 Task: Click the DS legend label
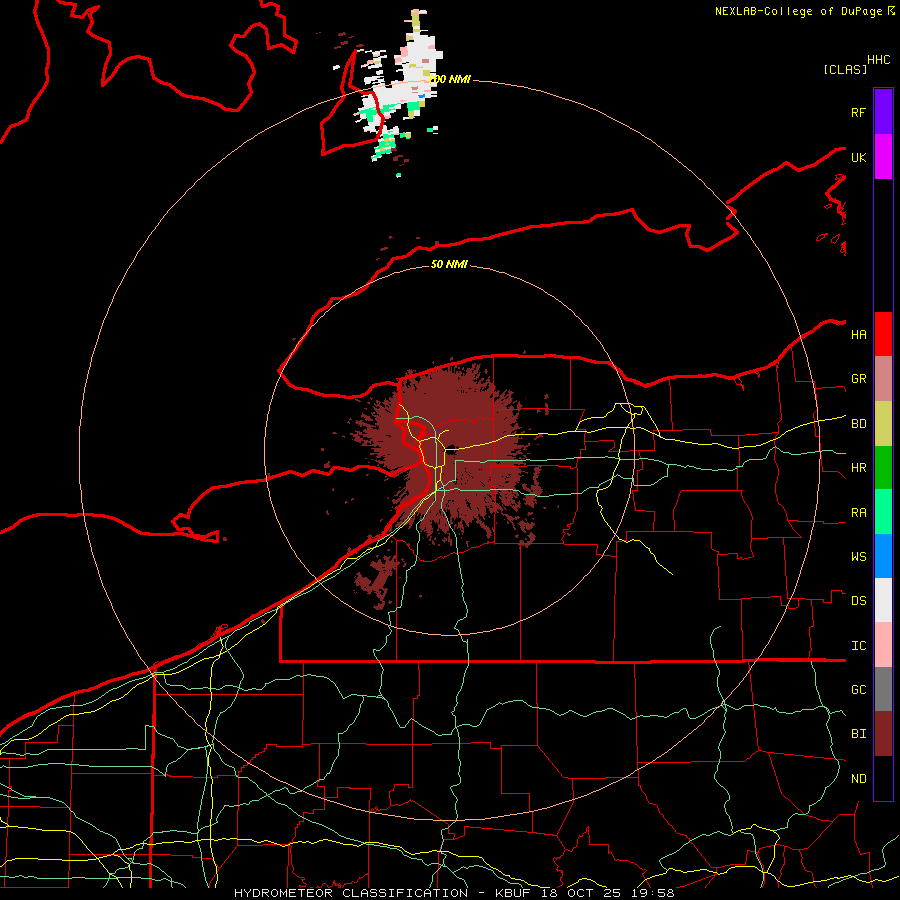point(858,600)
